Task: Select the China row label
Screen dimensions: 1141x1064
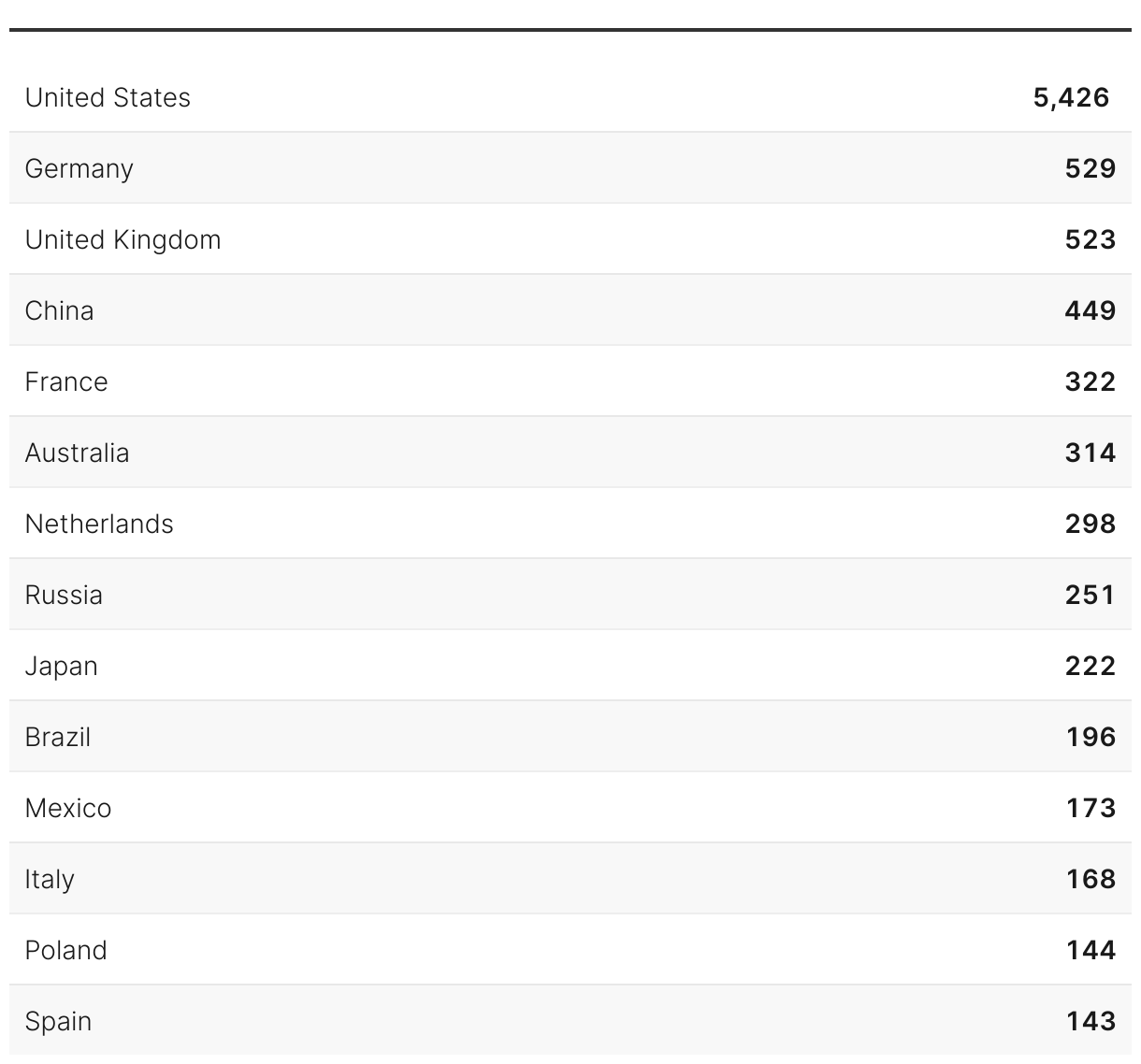Action: click(59, 310)
